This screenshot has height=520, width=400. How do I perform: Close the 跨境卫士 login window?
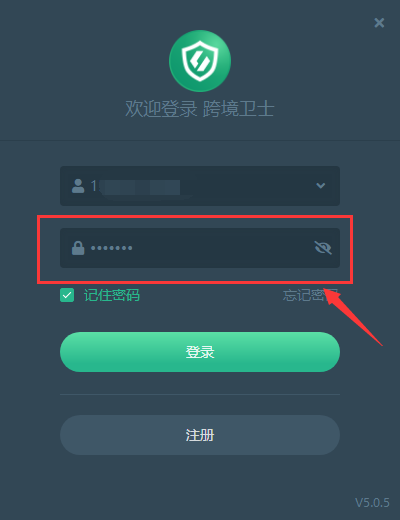point(379,23)
